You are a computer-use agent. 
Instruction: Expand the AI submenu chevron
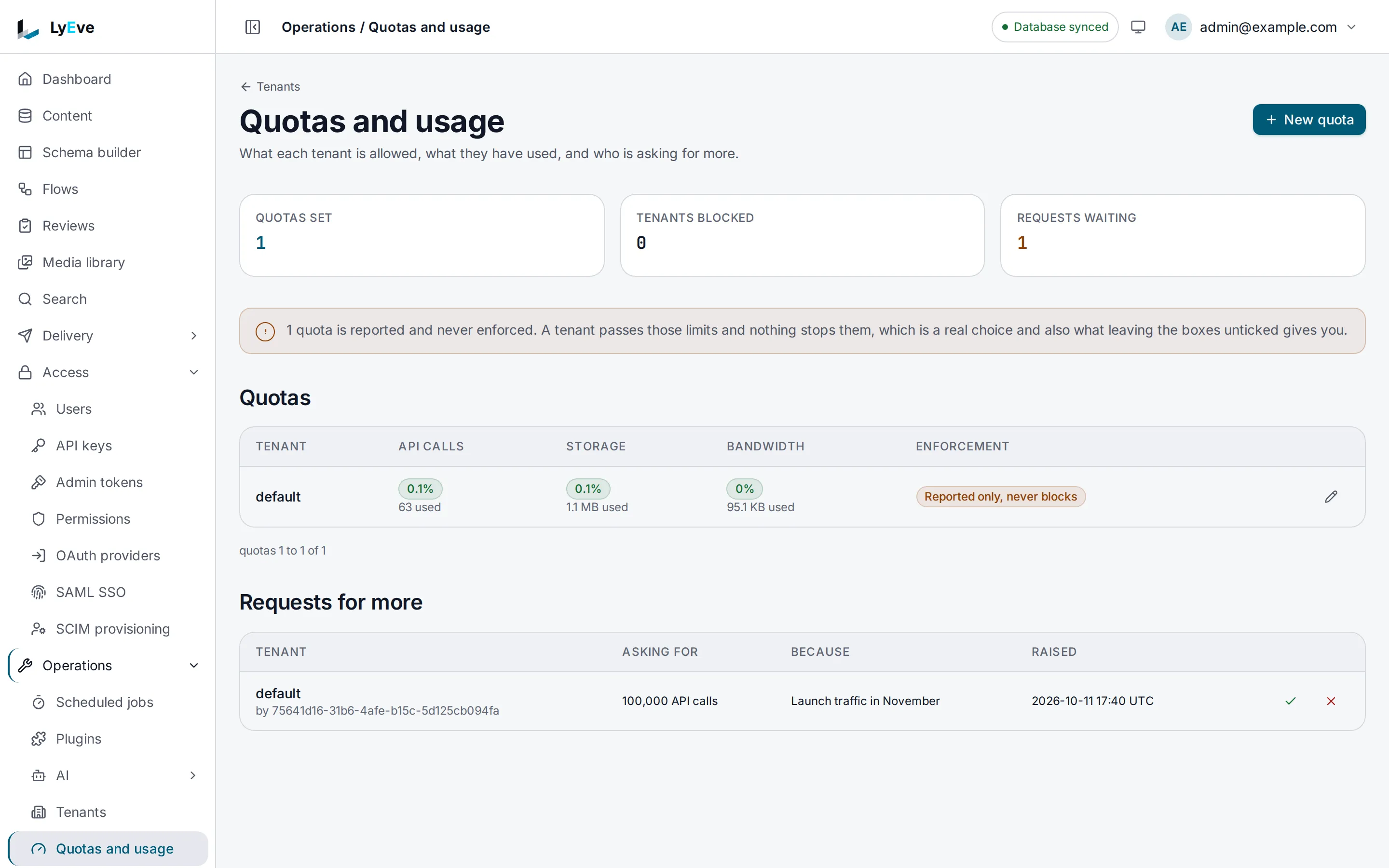[193, 775]
